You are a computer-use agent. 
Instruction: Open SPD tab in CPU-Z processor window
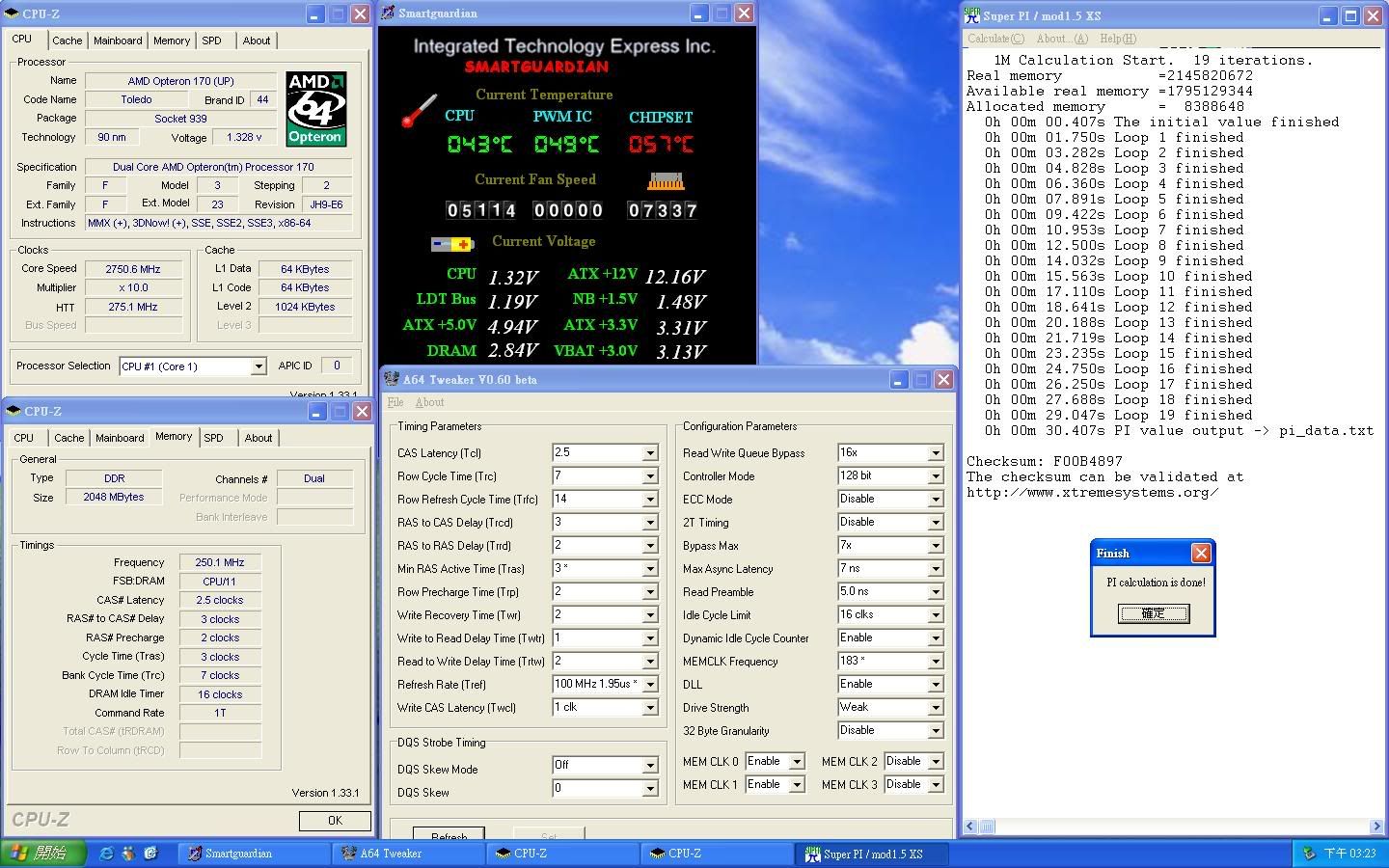point(211,41)
